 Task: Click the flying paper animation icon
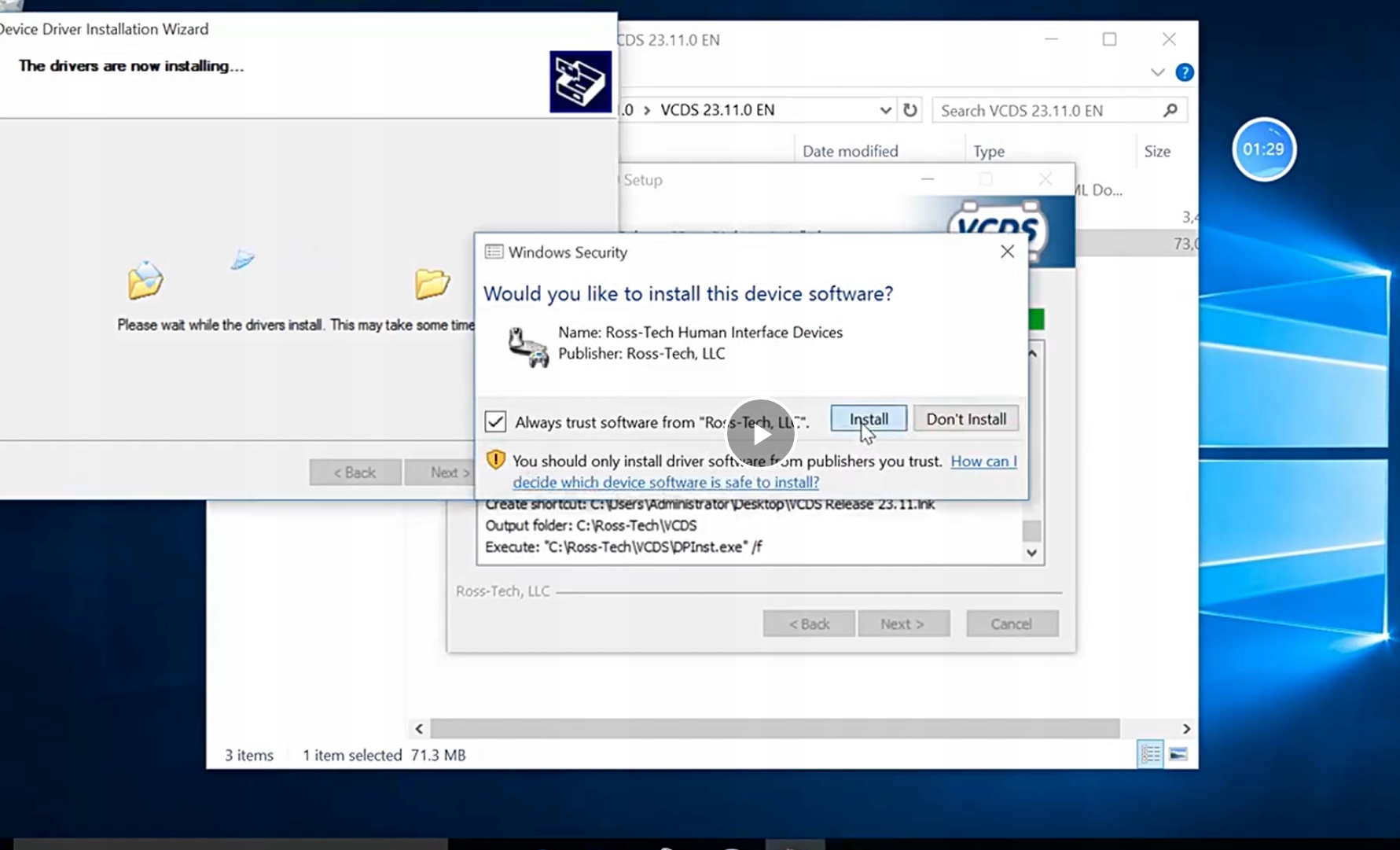click(243, 259)
